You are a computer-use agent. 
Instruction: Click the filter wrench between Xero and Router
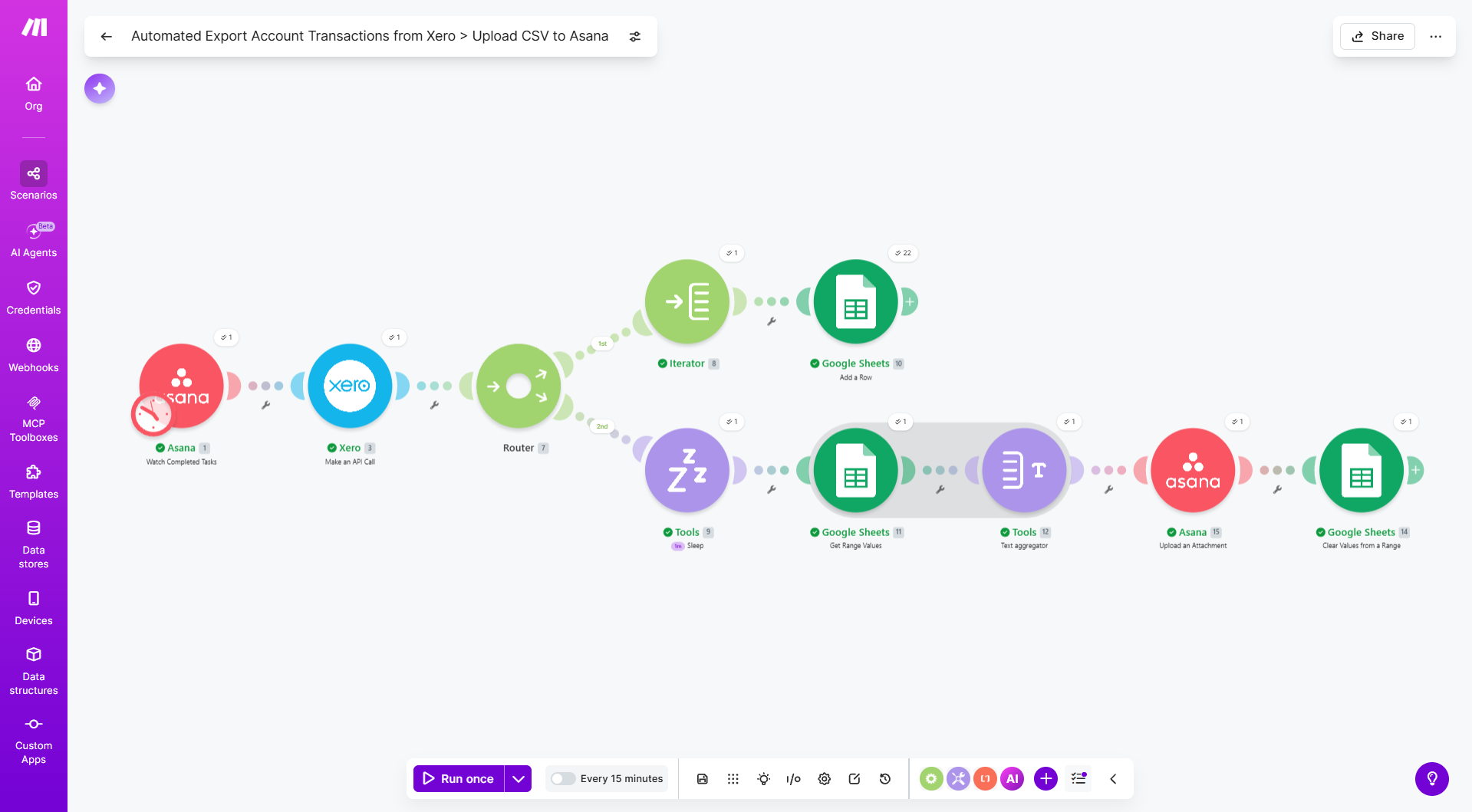434,405
